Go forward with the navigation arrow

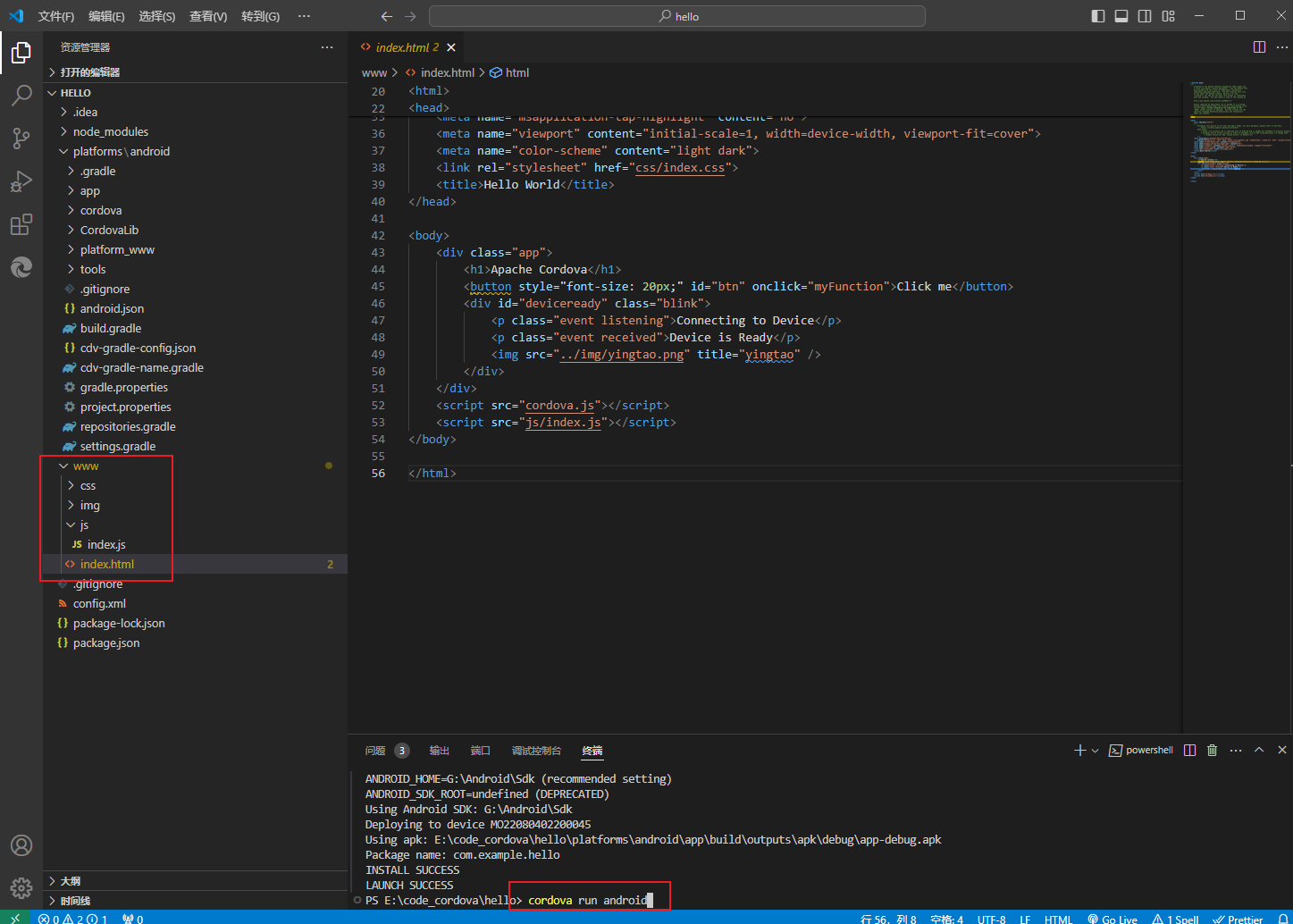[x=410, y=16]
